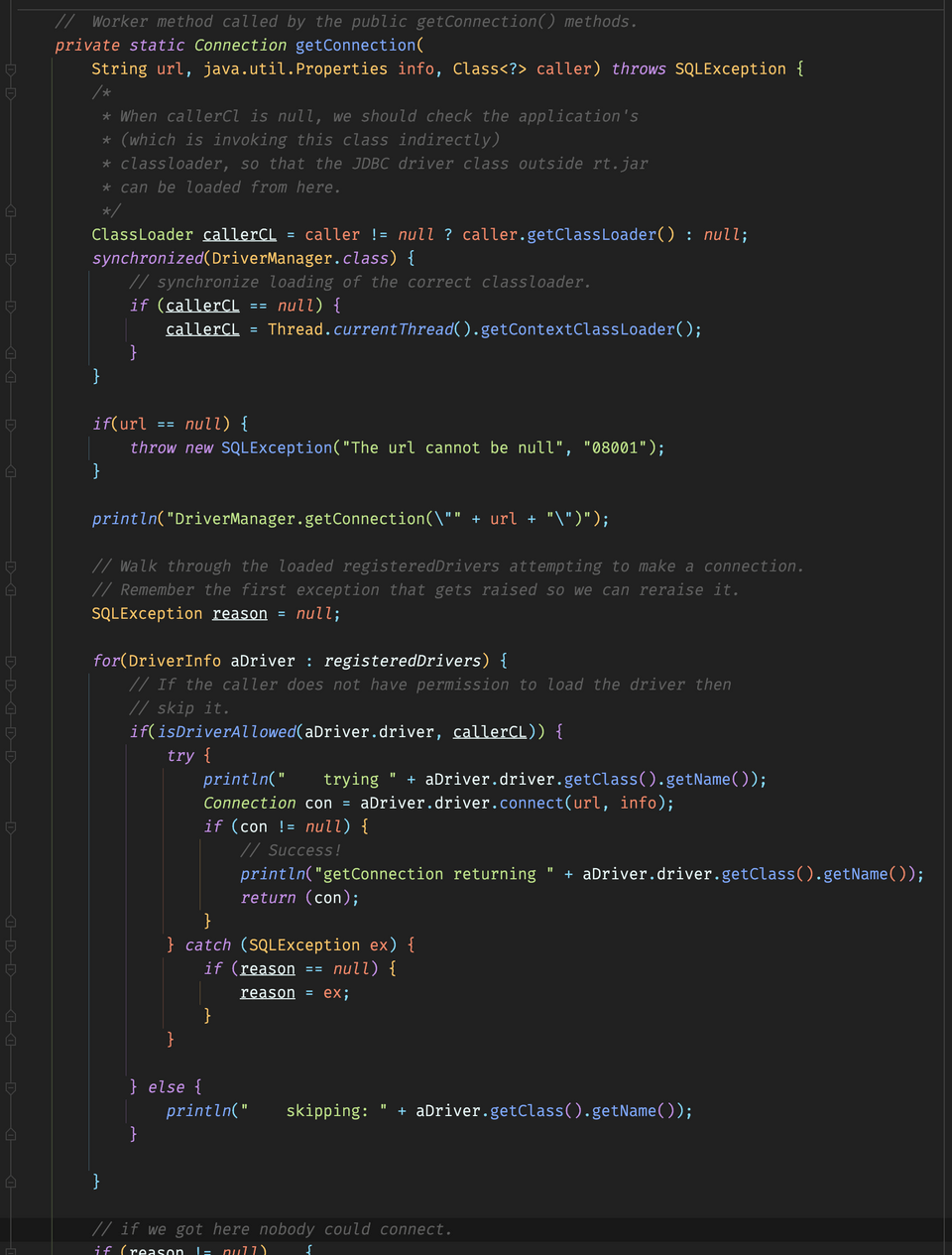This screenshot has width=952, height=1255.
Task: Click the "08001" string literal
Action: click(616, 448)
